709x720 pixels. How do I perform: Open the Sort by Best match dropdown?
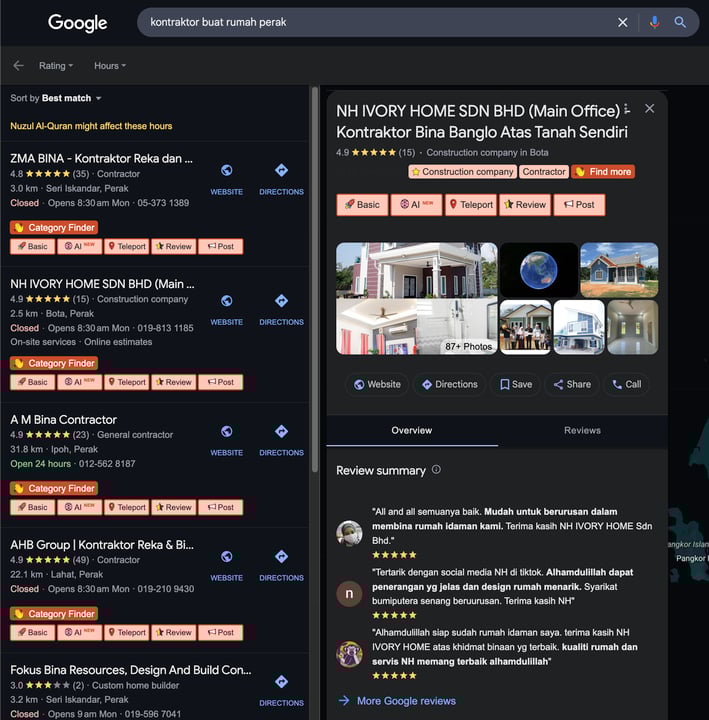pyautogui.click(x=56, y=98)
